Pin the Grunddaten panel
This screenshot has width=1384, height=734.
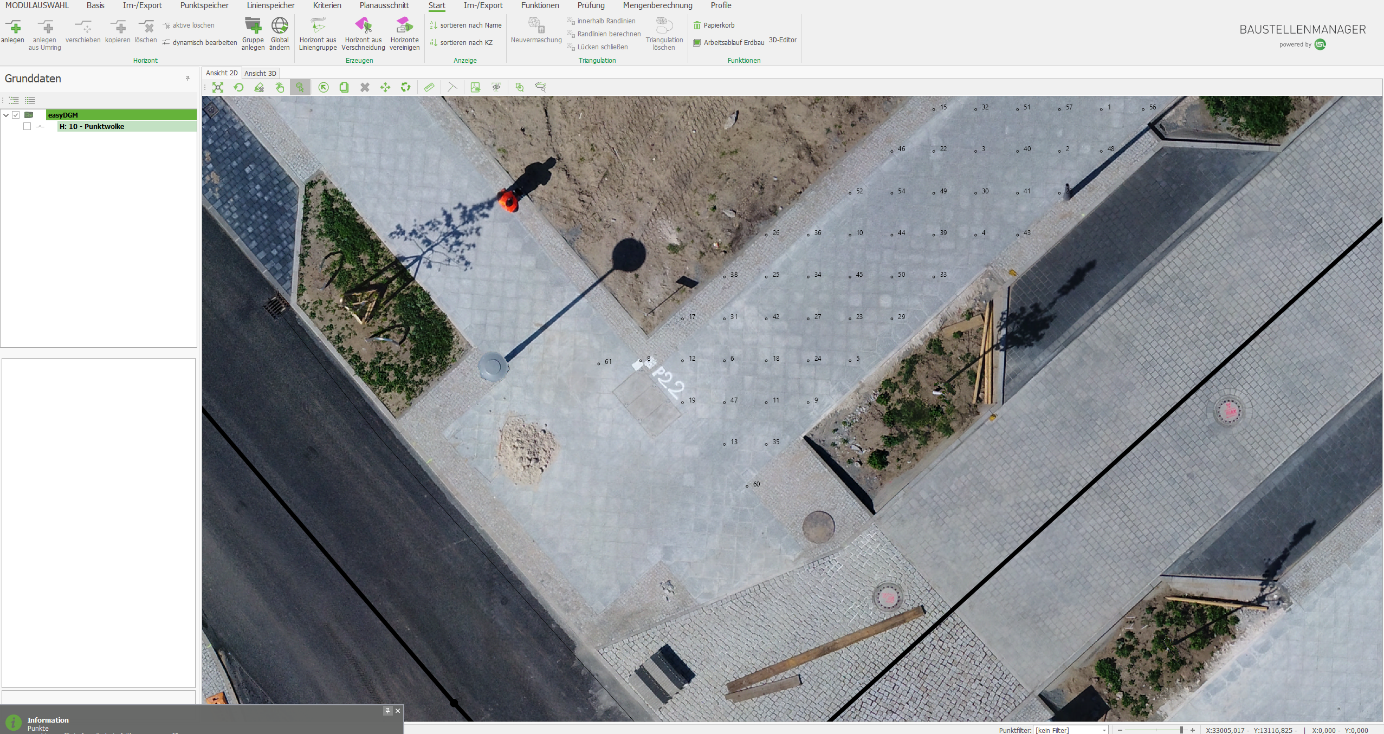(188, 78)
